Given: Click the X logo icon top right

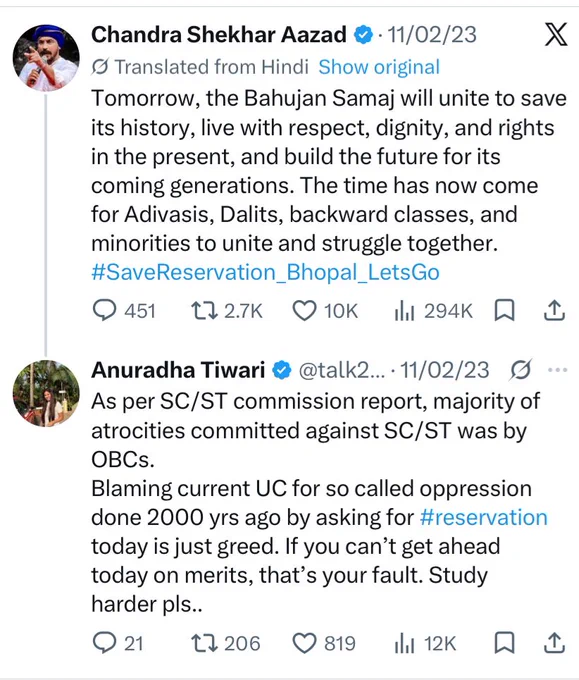Looking at the screenshot, I should [556, 34].
